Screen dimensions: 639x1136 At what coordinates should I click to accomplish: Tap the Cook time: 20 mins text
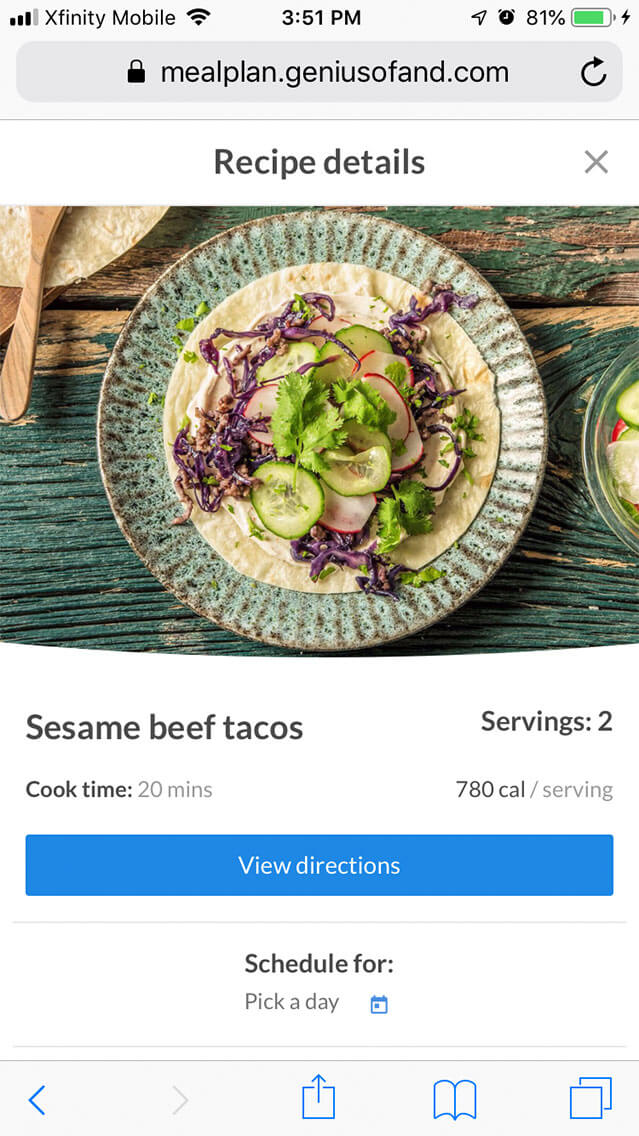119,789
